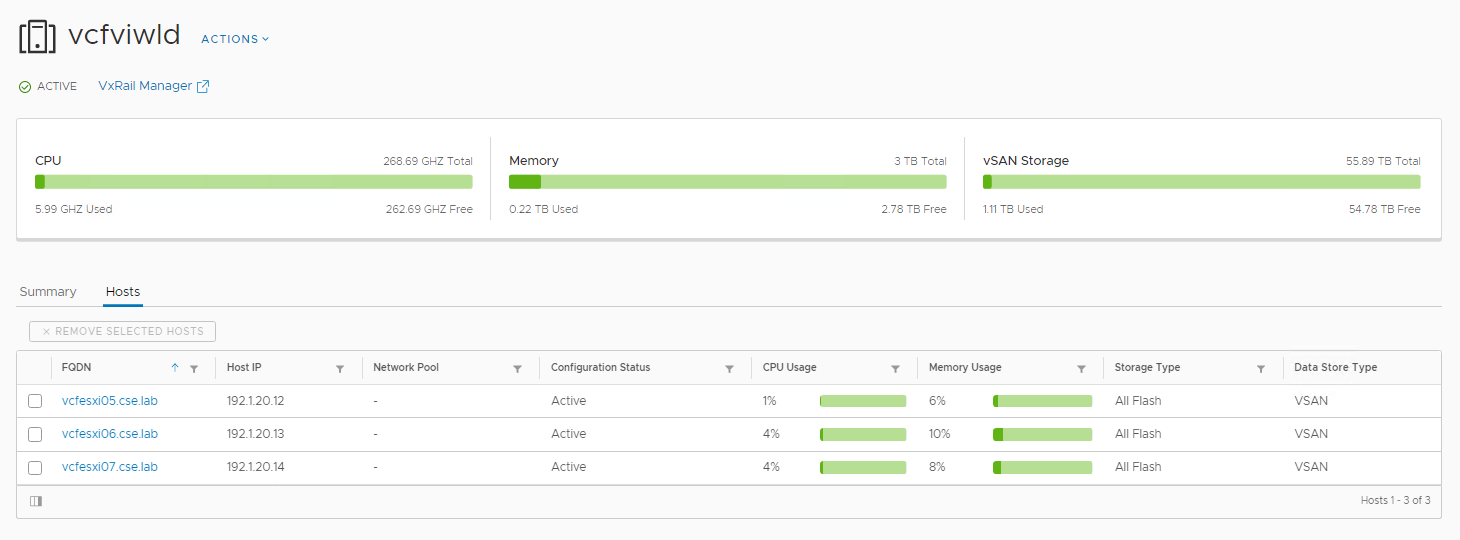Toggle column visibility icon in table footer
The height and width of the screenshot is (540, 1460).
coord(36,501)
